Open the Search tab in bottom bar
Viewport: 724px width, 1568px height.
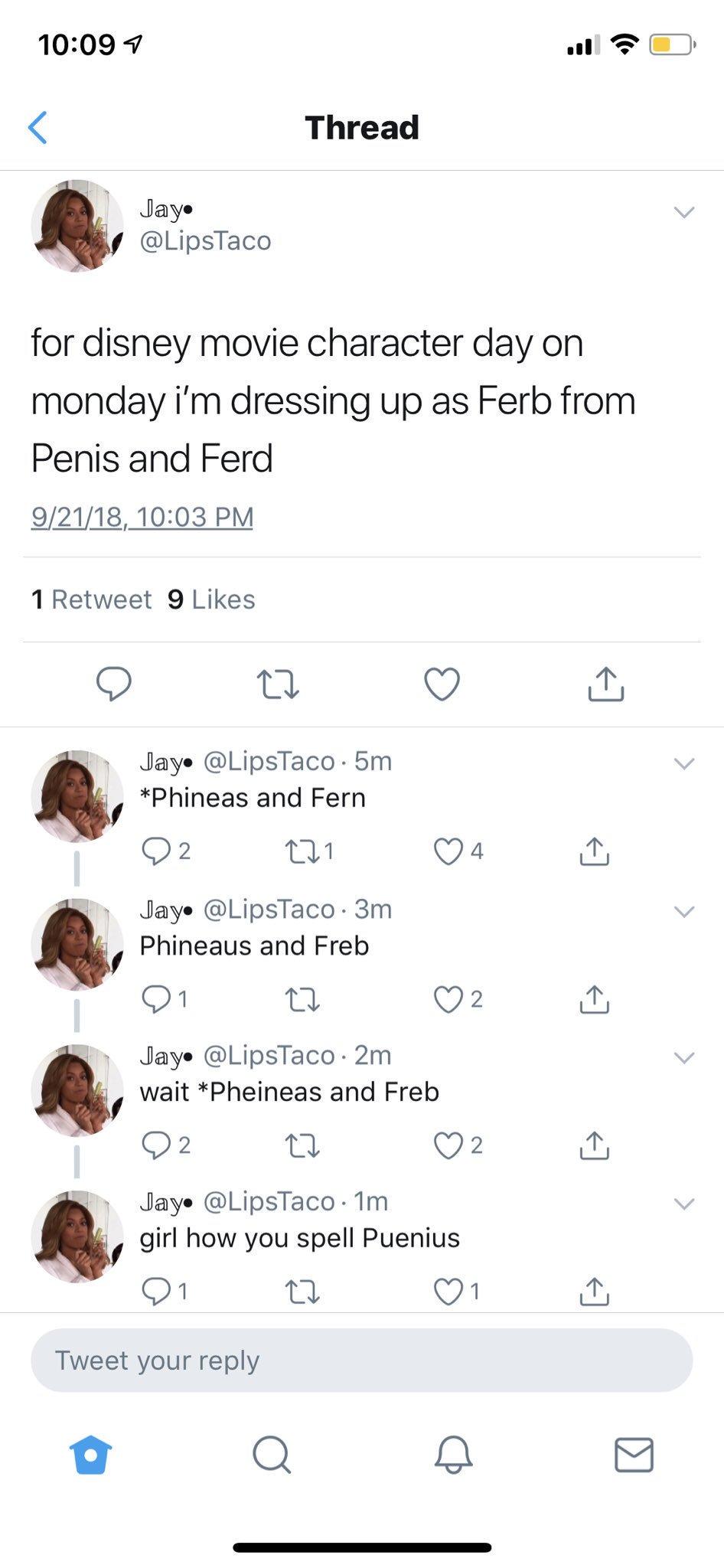[x=271, y=1454]
